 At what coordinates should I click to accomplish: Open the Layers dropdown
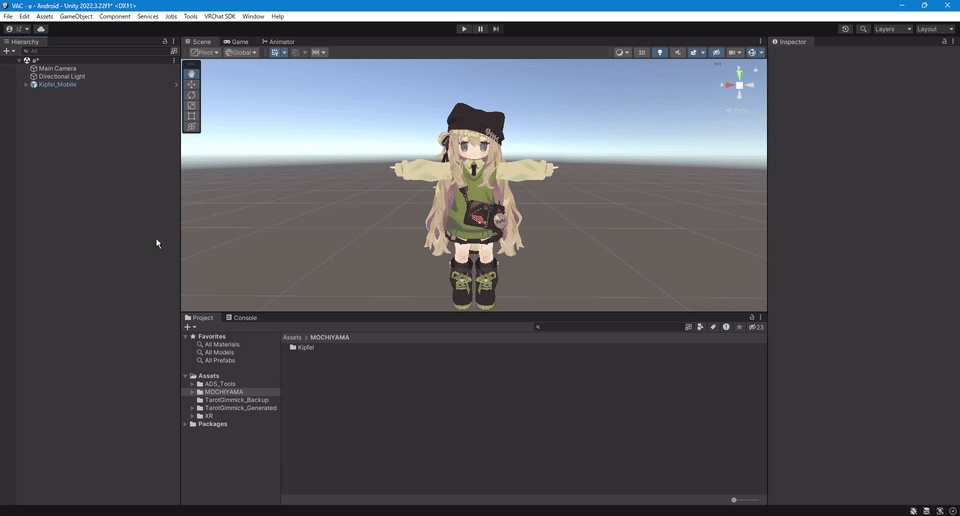coord(893,29)
